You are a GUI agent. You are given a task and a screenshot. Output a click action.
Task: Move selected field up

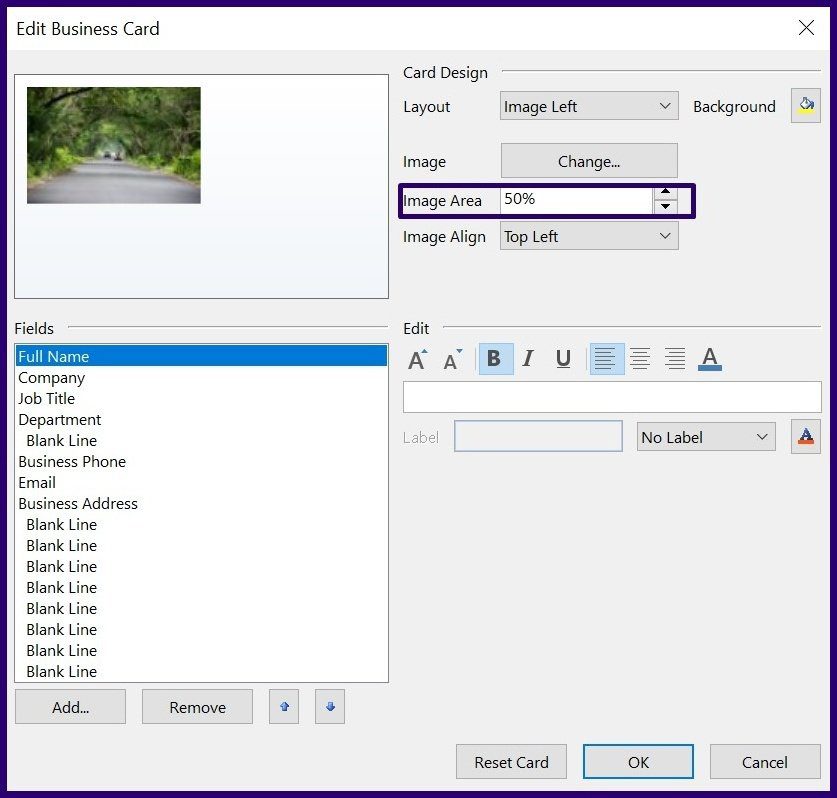[284, 707]
